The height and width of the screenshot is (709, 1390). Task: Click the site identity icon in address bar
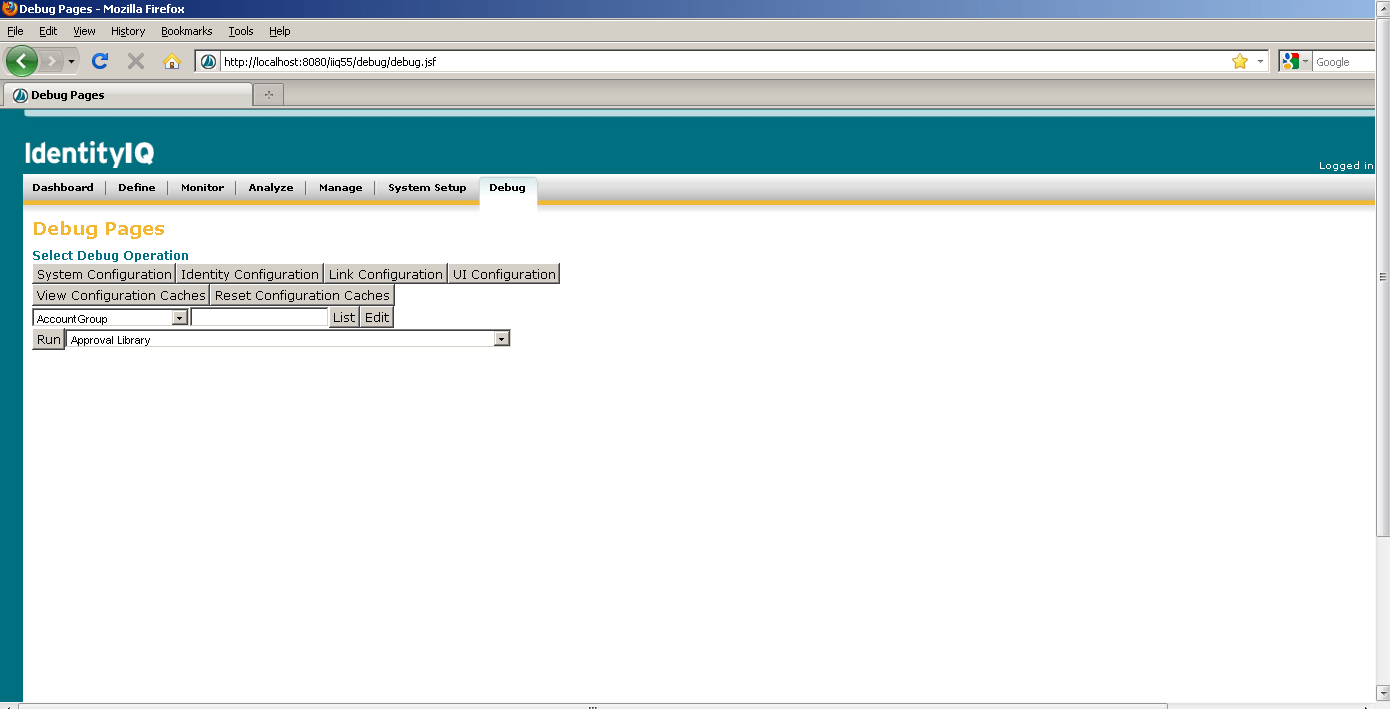pos(208,62)
